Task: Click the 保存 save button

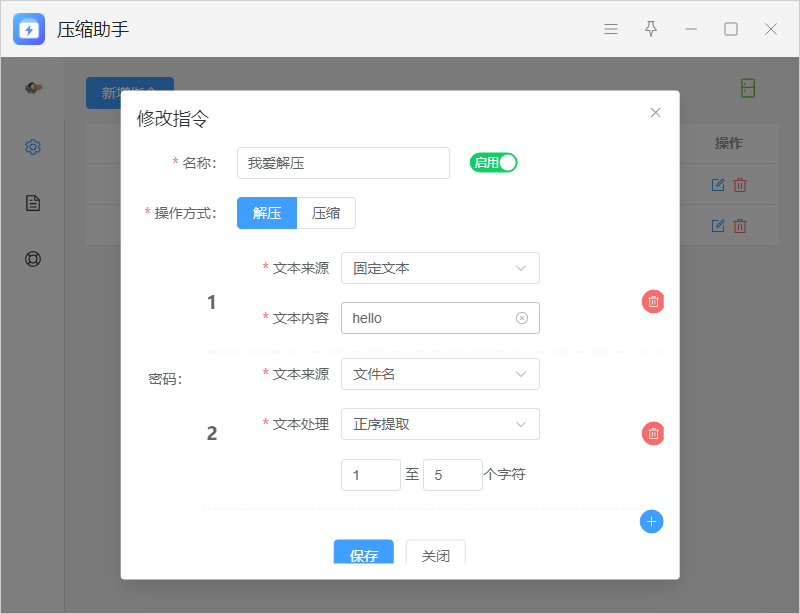Action: click(363, 554)
